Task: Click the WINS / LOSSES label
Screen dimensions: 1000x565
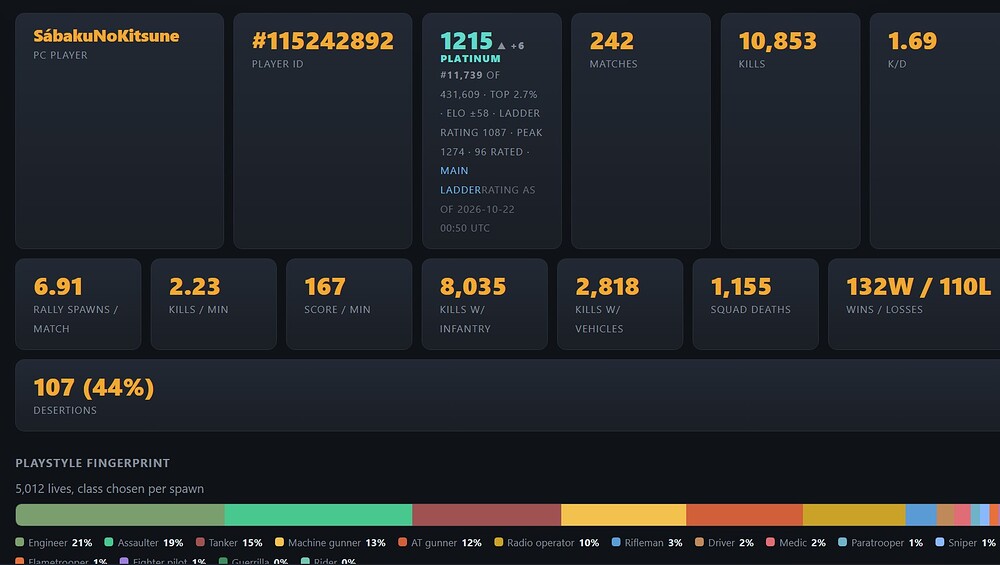Action: click(885, 309)
